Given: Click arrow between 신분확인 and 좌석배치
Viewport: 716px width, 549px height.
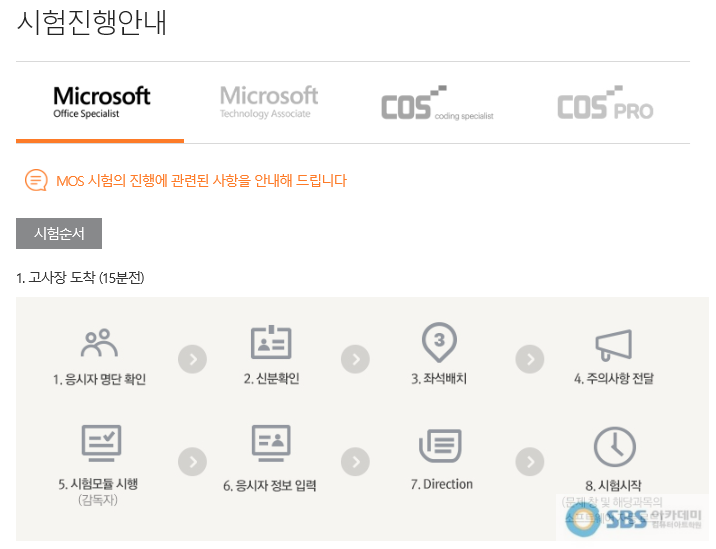Looking at the screenshot, I should click(355, 359).
